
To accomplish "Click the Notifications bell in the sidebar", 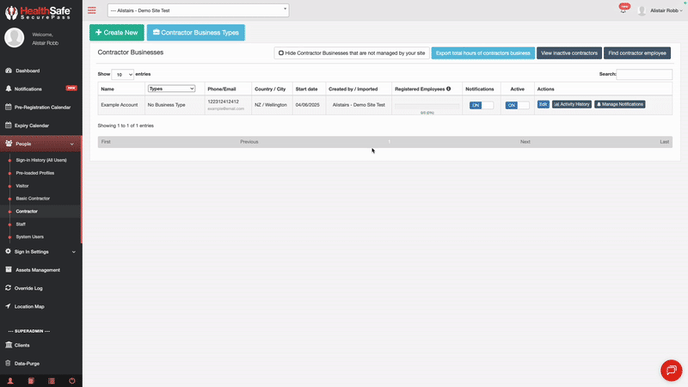I will (8, 89).
